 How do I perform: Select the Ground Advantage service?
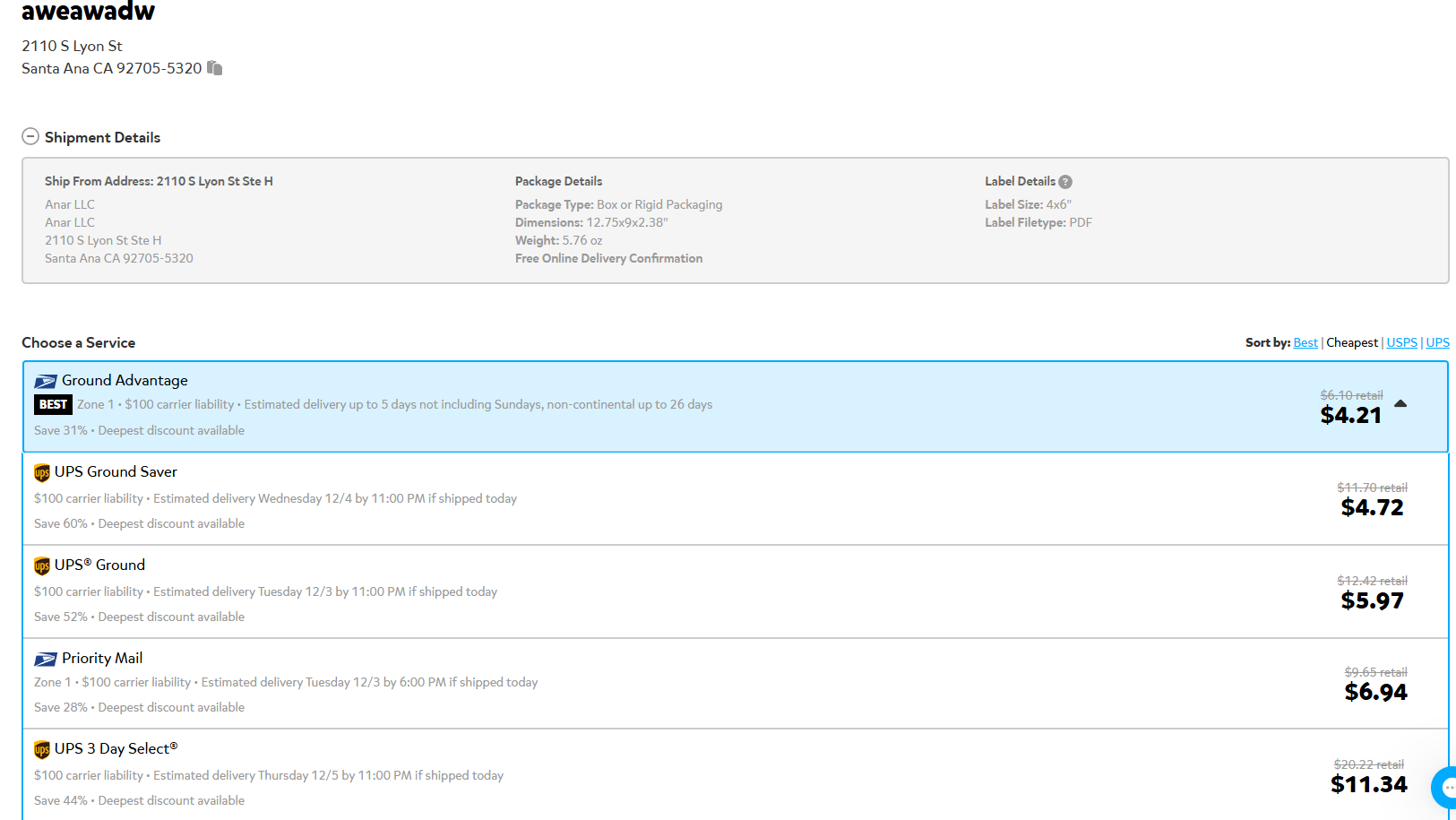tap(736, 406)
